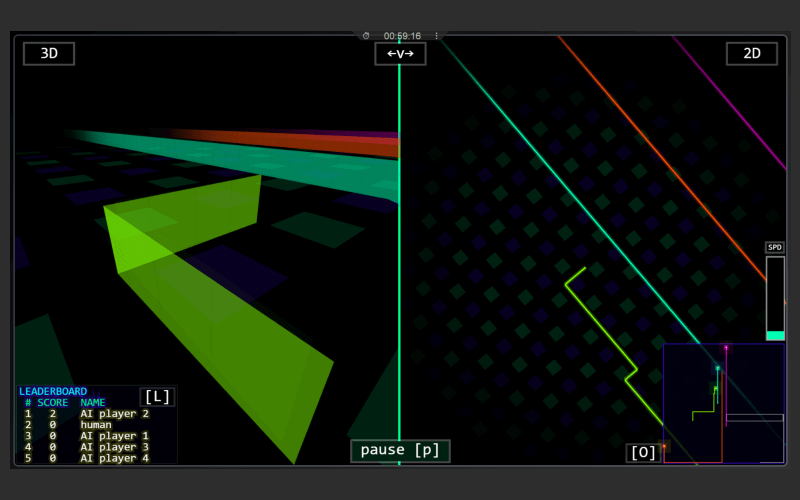The height and width of the screenshot is (500, 800).
Task: Select human row in leaderboard
Action: coord(96,424)
